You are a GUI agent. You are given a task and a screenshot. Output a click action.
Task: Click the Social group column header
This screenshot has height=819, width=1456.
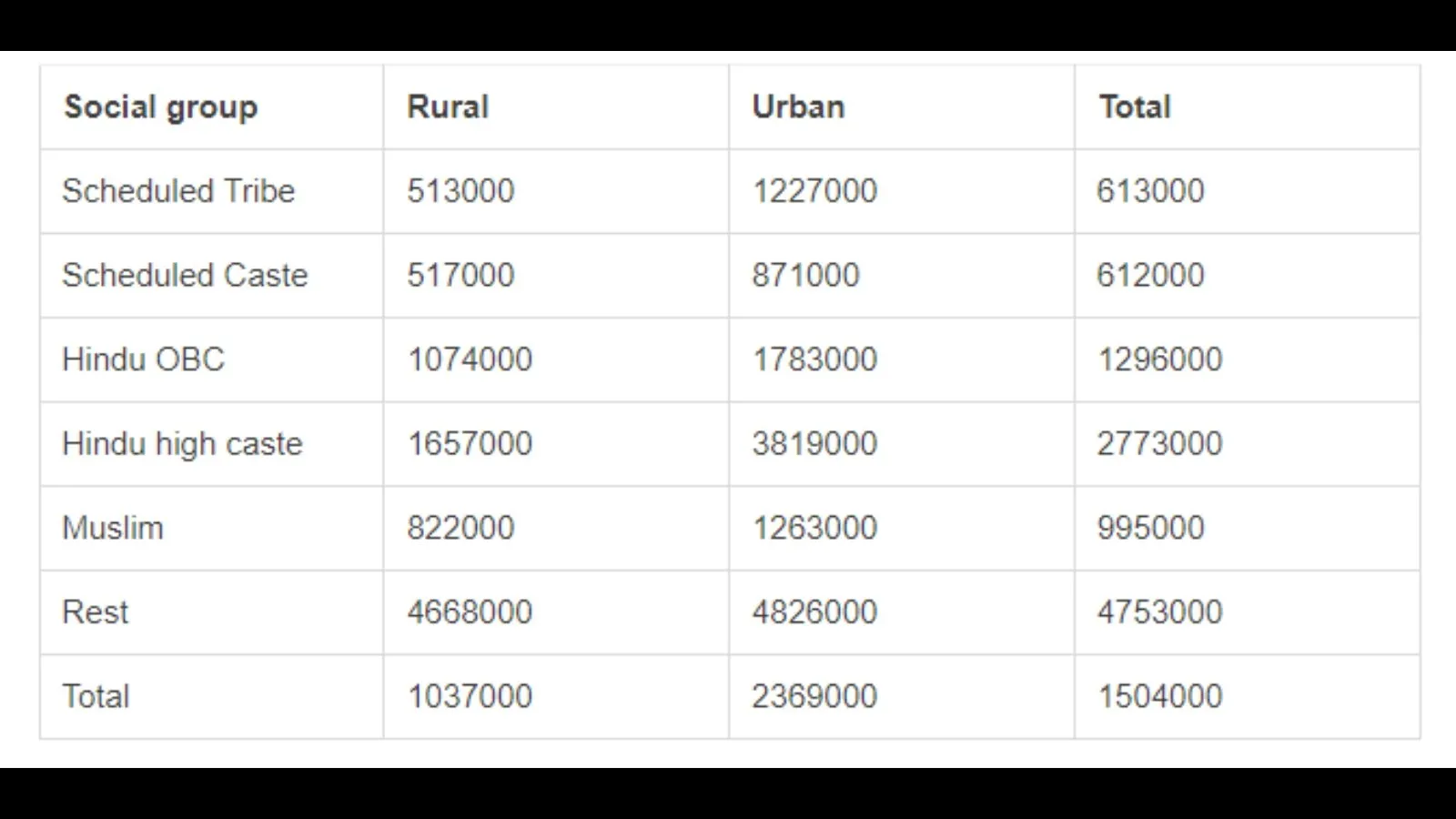click(160, 106)
